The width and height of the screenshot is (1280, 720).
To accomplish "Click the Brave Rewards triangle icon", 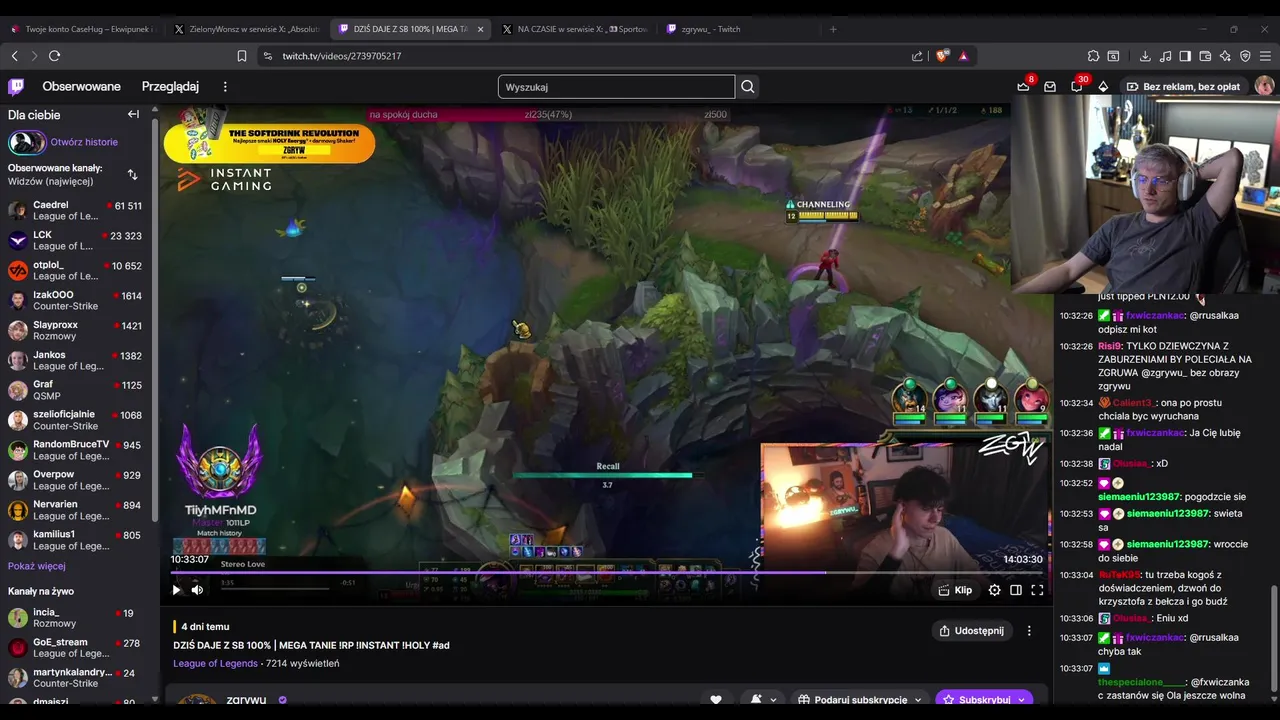I will click(x=963, y=56).
